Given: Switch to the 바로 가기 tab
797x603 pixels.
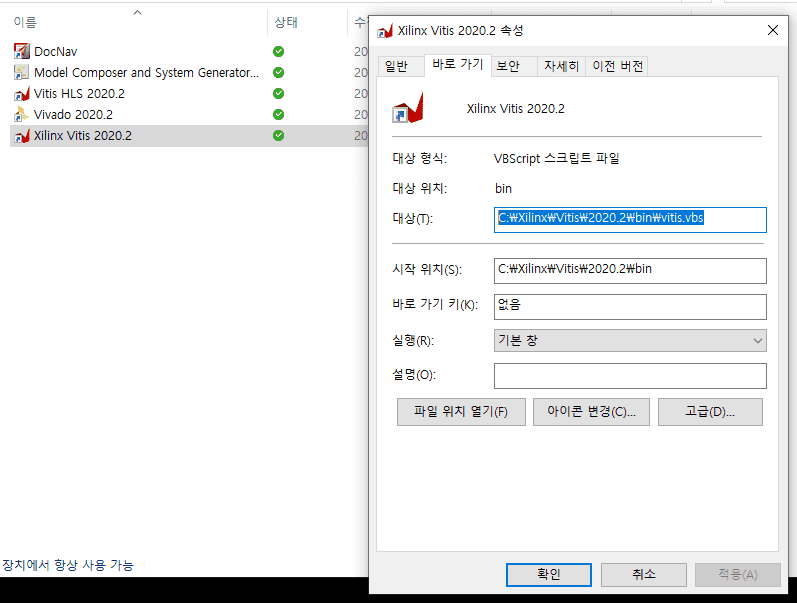Looking at the screenshot, I should [457, 65].
